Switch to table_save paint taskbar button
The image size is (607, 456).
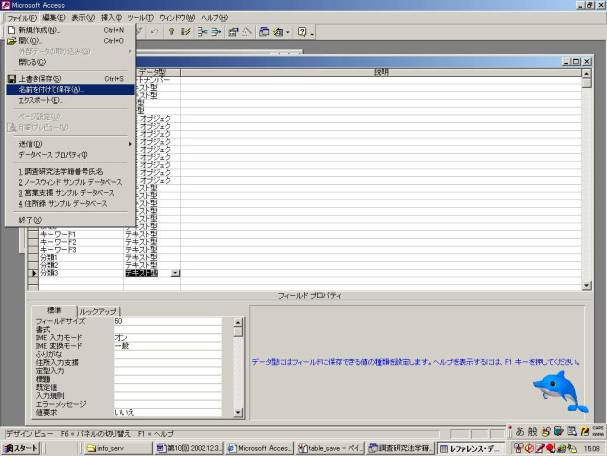[x=330, y=448]
